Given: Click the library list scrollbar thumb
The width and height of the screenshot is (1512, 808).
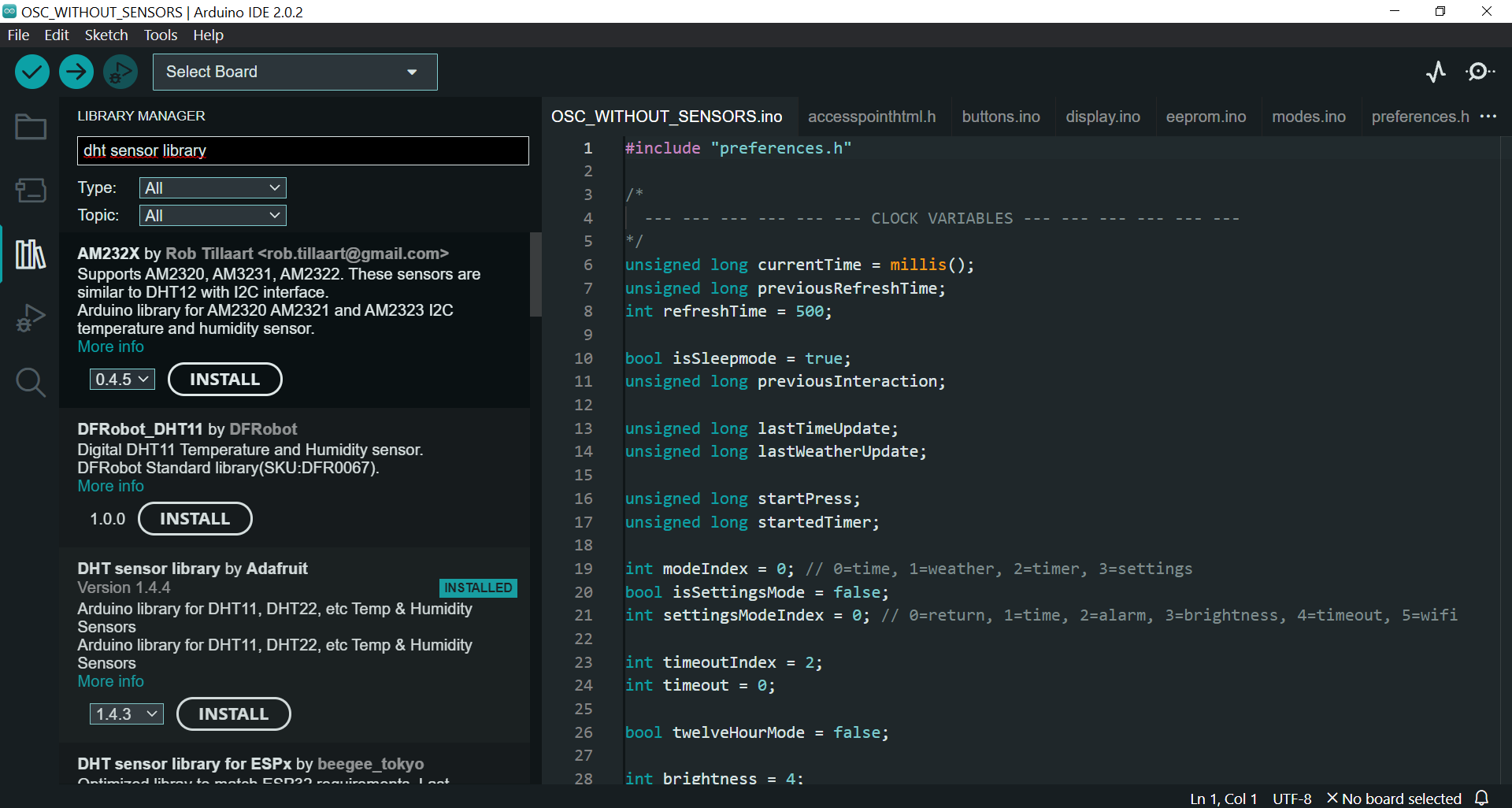Looking at the screenshot, I should click(536, 274).
